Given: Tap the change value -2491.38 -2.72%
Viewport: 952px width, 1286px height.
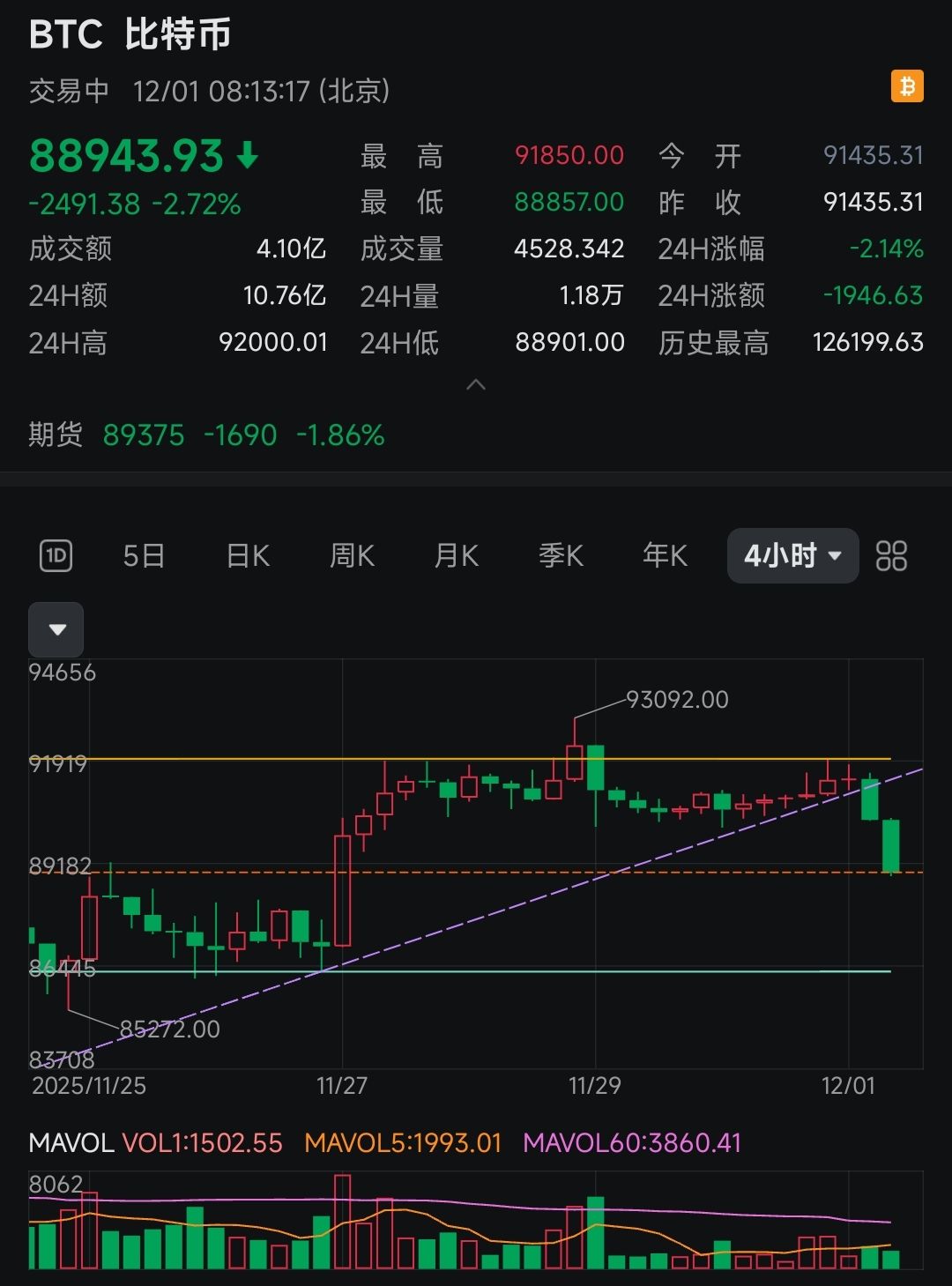Looking at the screenshot, I should pyautogui.click(x=135, y=204).
